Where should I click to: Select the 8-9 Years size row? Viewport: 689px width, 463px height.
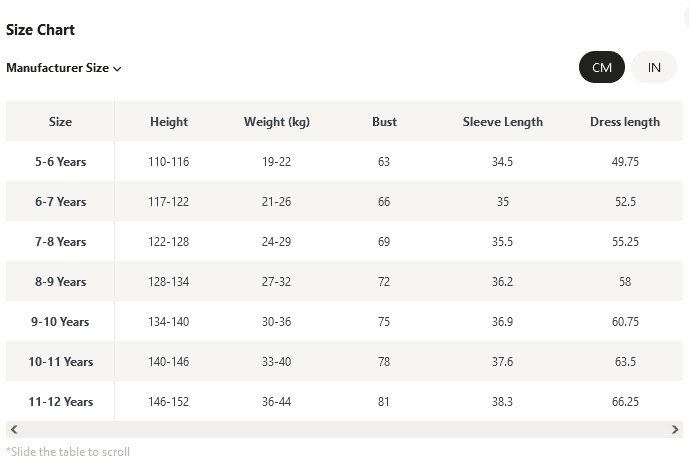344,281
